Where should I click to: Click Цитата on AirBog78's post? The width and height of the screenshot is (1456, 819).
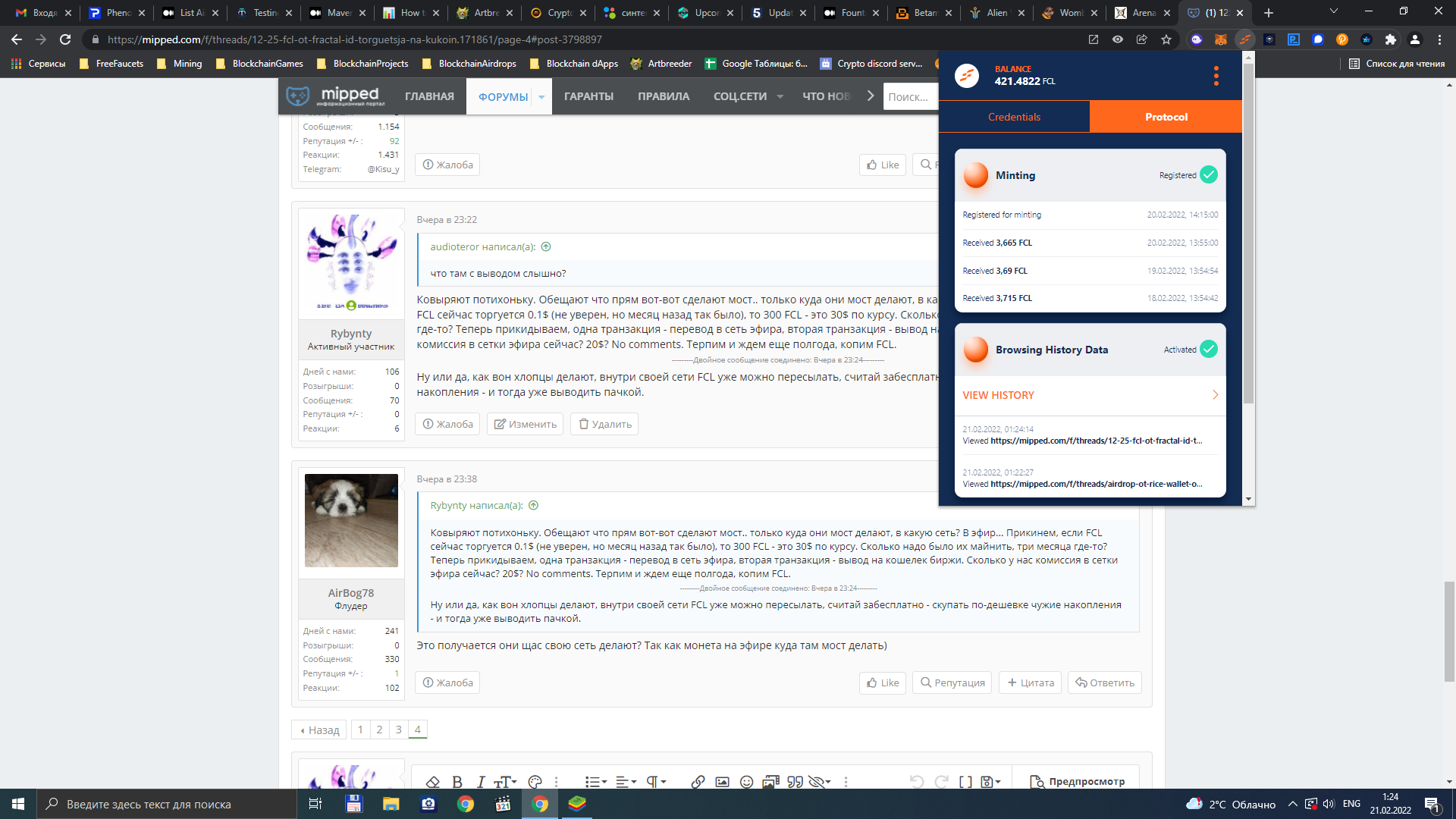1031,682
